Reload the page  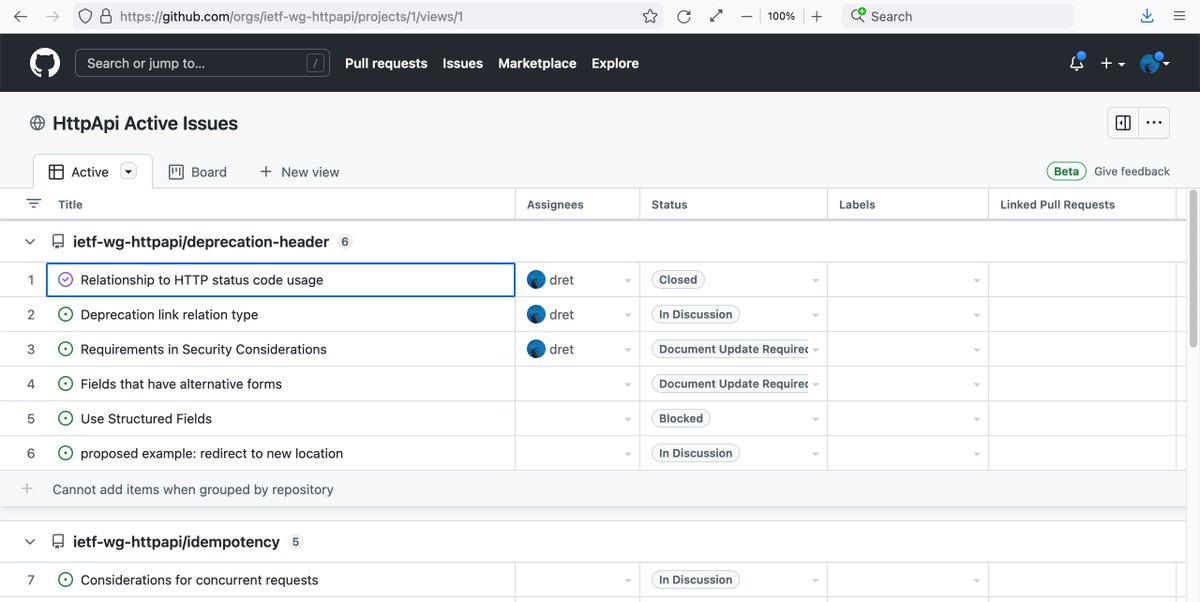(x=684, y=16)
